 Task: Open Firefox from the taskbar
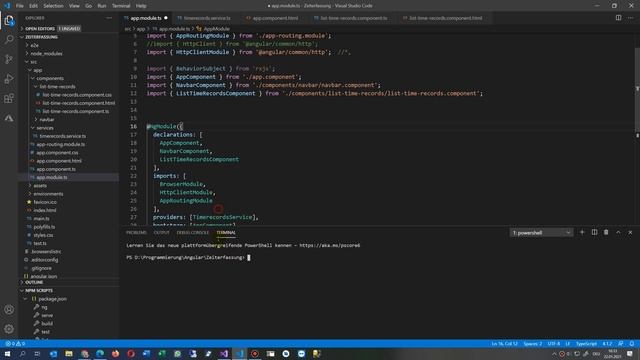pos(116,353)
